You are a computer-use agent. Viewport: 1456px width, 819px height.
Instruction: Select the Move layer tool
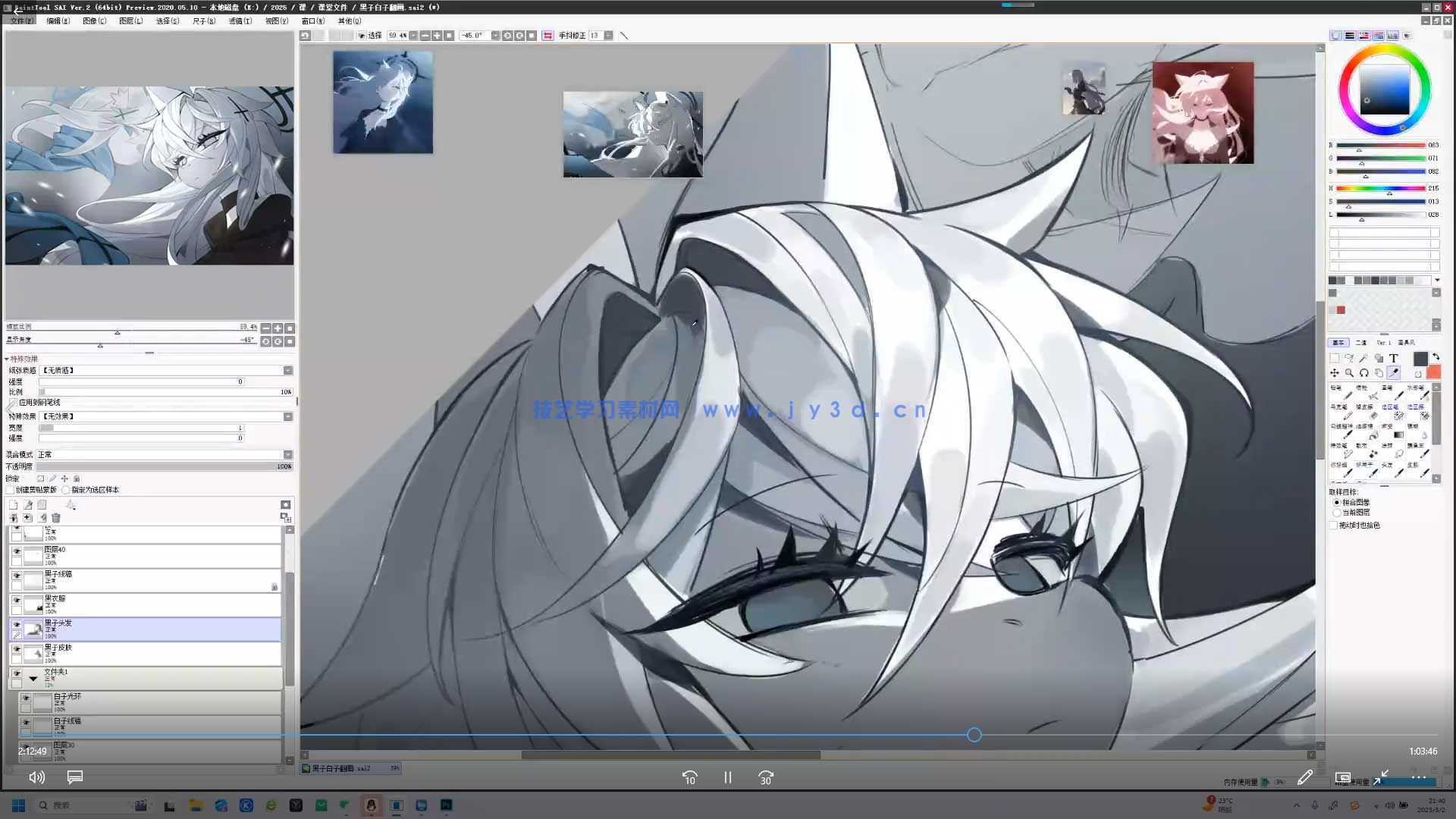point(1335,373)
